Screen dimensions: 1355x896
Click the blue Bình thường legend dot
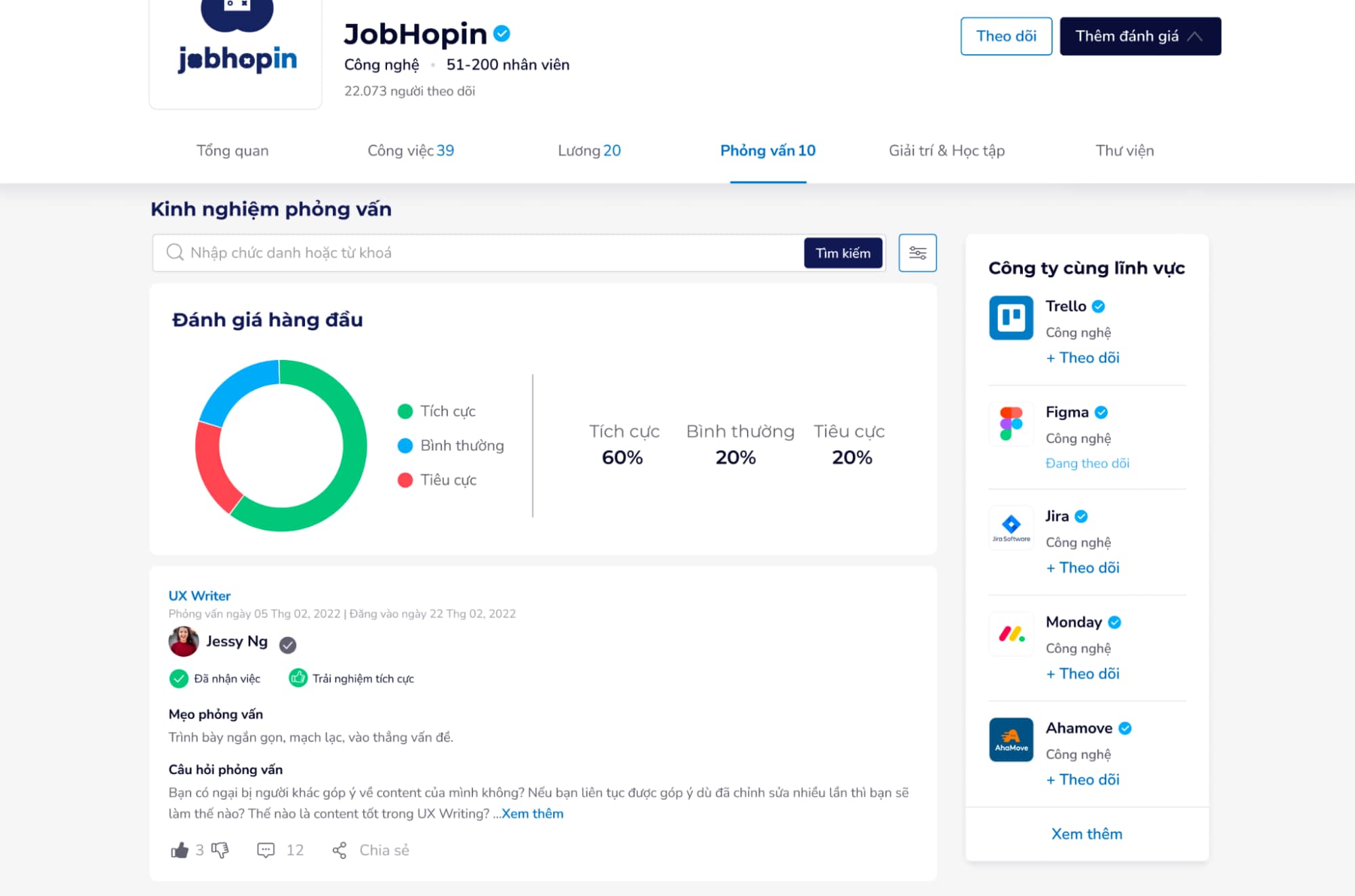click(405, 446)
